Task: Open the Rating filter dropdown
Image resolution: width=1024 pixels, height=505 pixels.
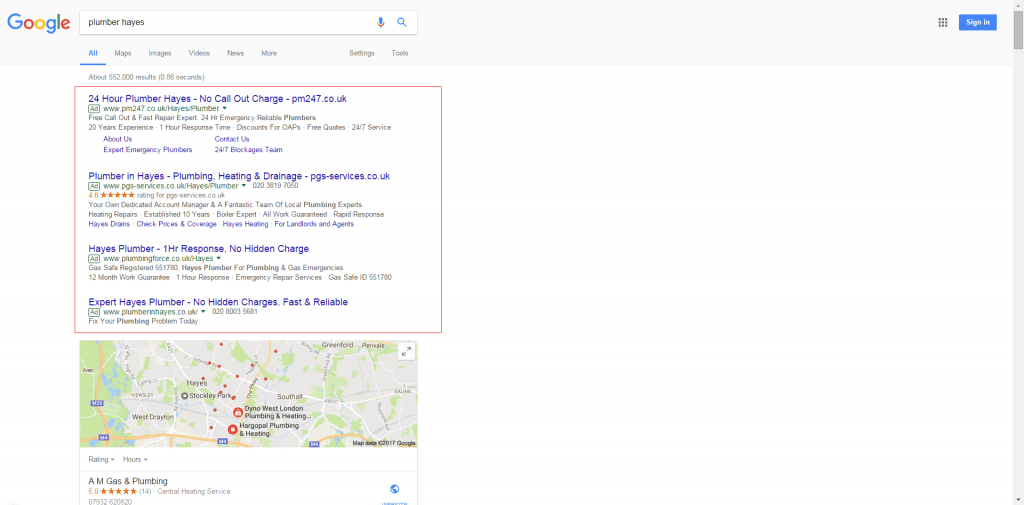Action: (101, 459)
